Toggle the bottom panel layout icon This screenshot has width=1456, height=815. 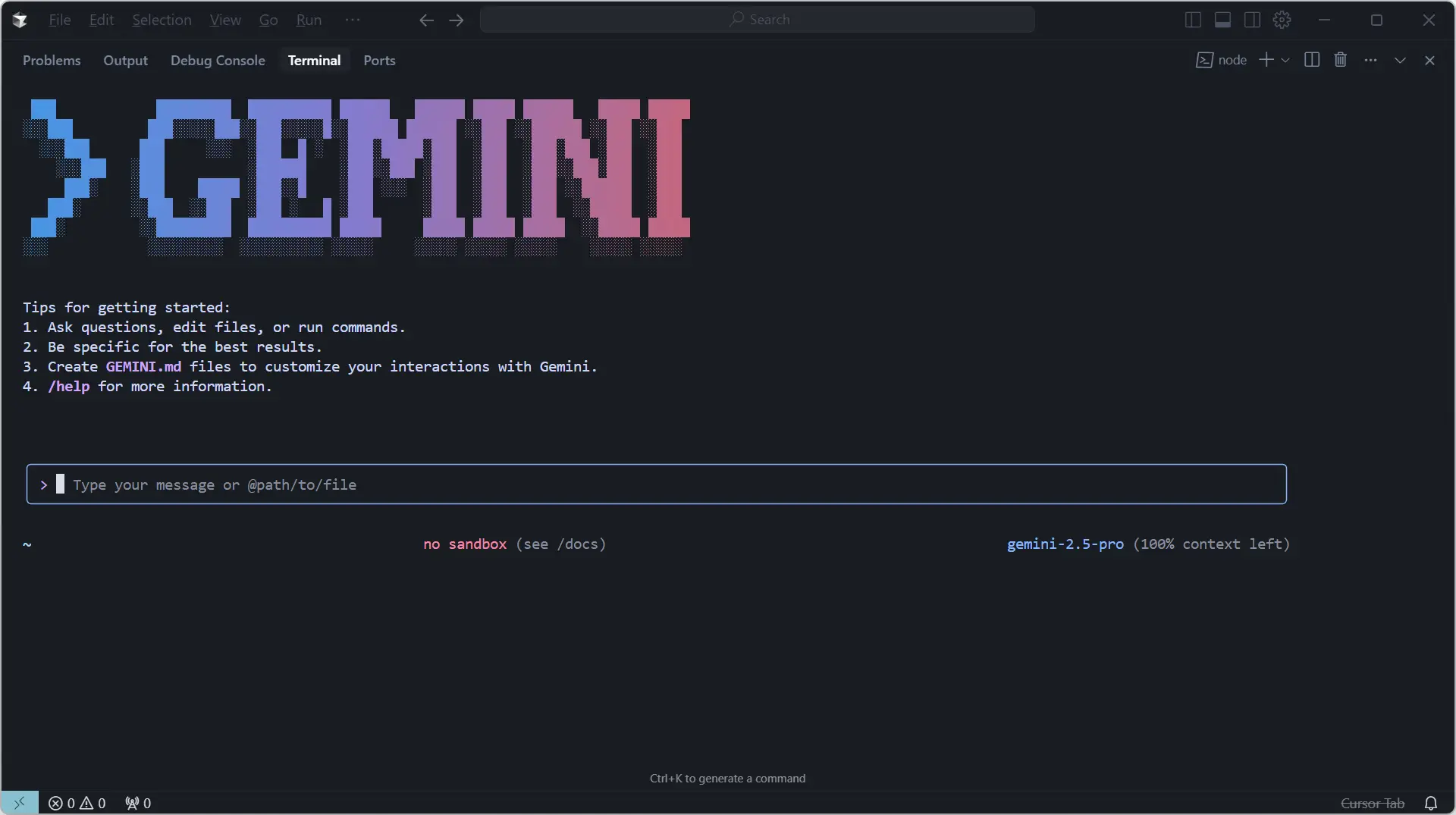[1222, 20]
